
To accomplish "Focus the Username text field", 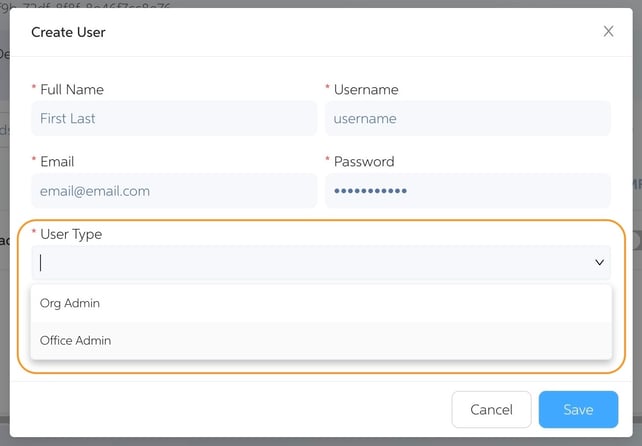I will coord(467,118).
